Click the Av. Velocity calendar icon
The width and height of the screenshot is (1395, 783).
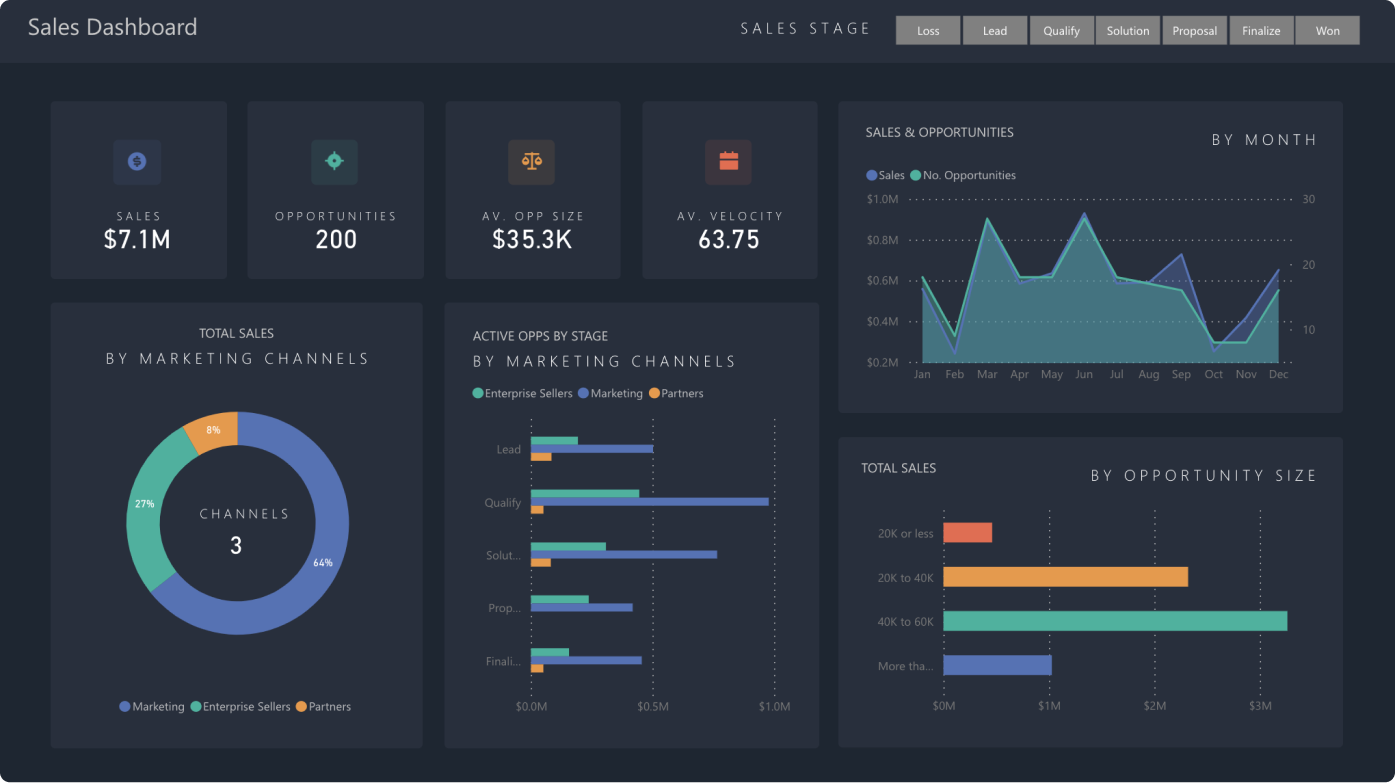728,162
